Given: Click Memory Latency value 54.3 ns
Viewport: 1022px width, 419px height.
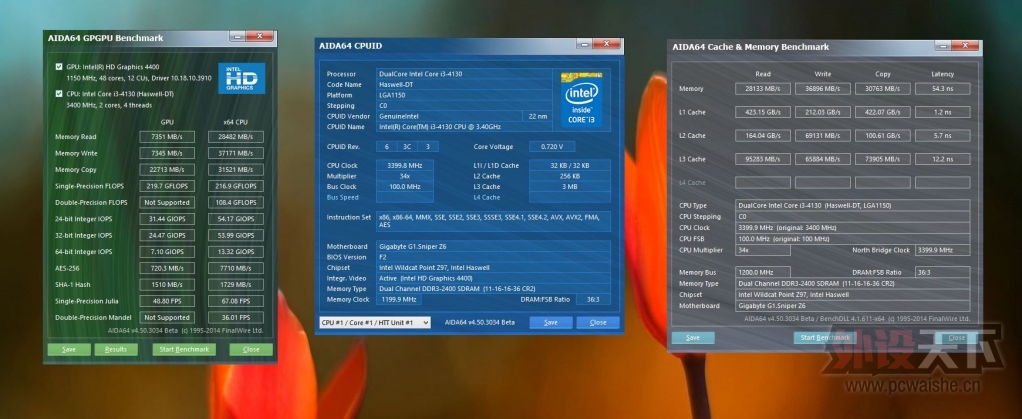Looking at the screenshot, I should 942,89.
